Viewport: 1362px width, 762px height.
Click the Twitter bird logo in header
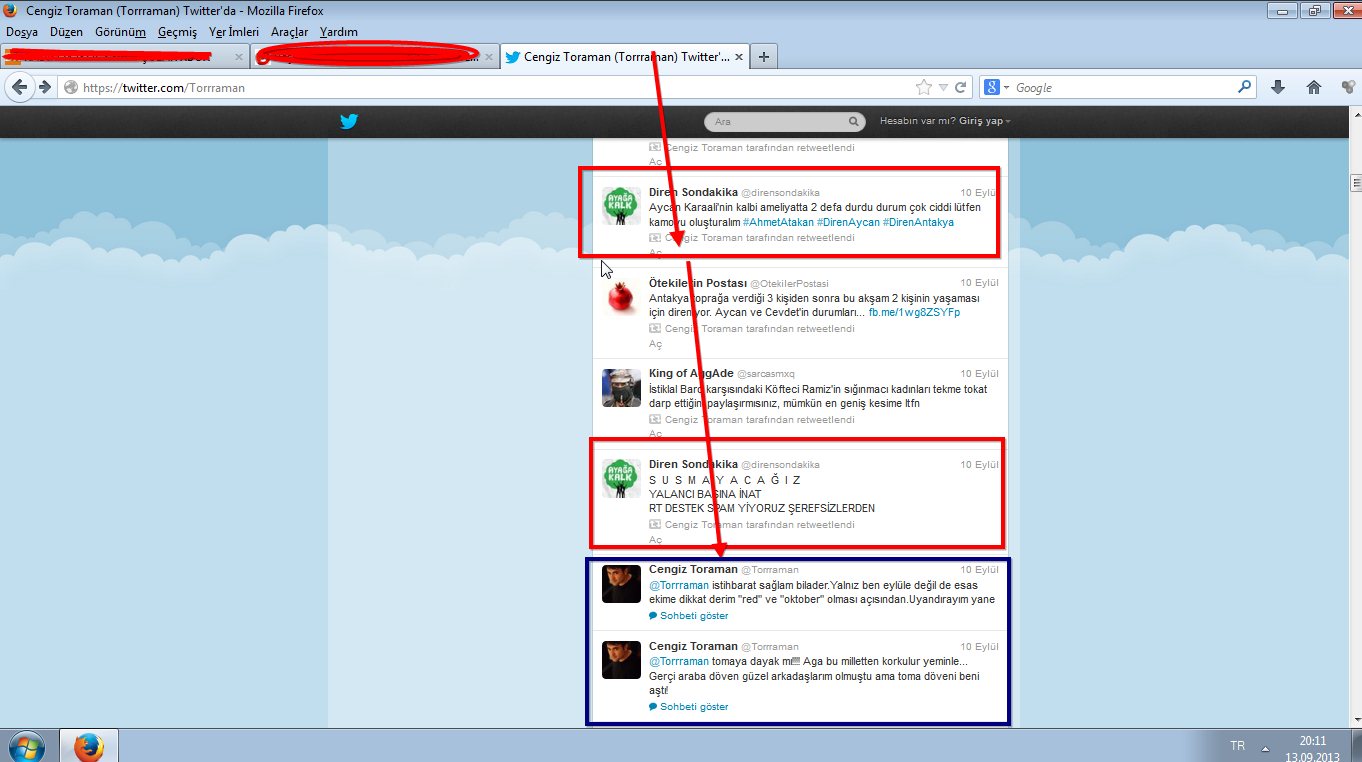tap(348, 122)
